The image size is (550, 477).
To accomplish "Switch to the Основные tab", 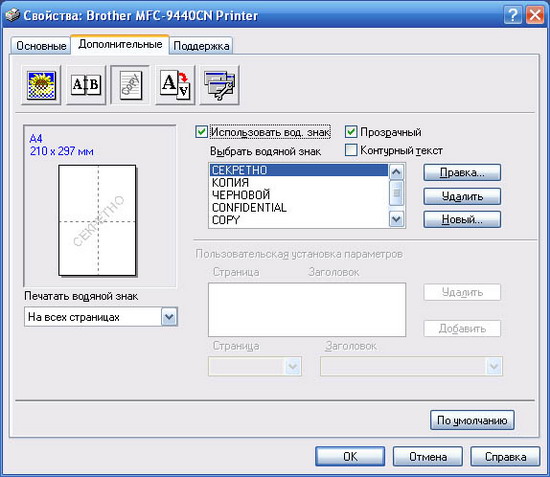I will 41,46.
